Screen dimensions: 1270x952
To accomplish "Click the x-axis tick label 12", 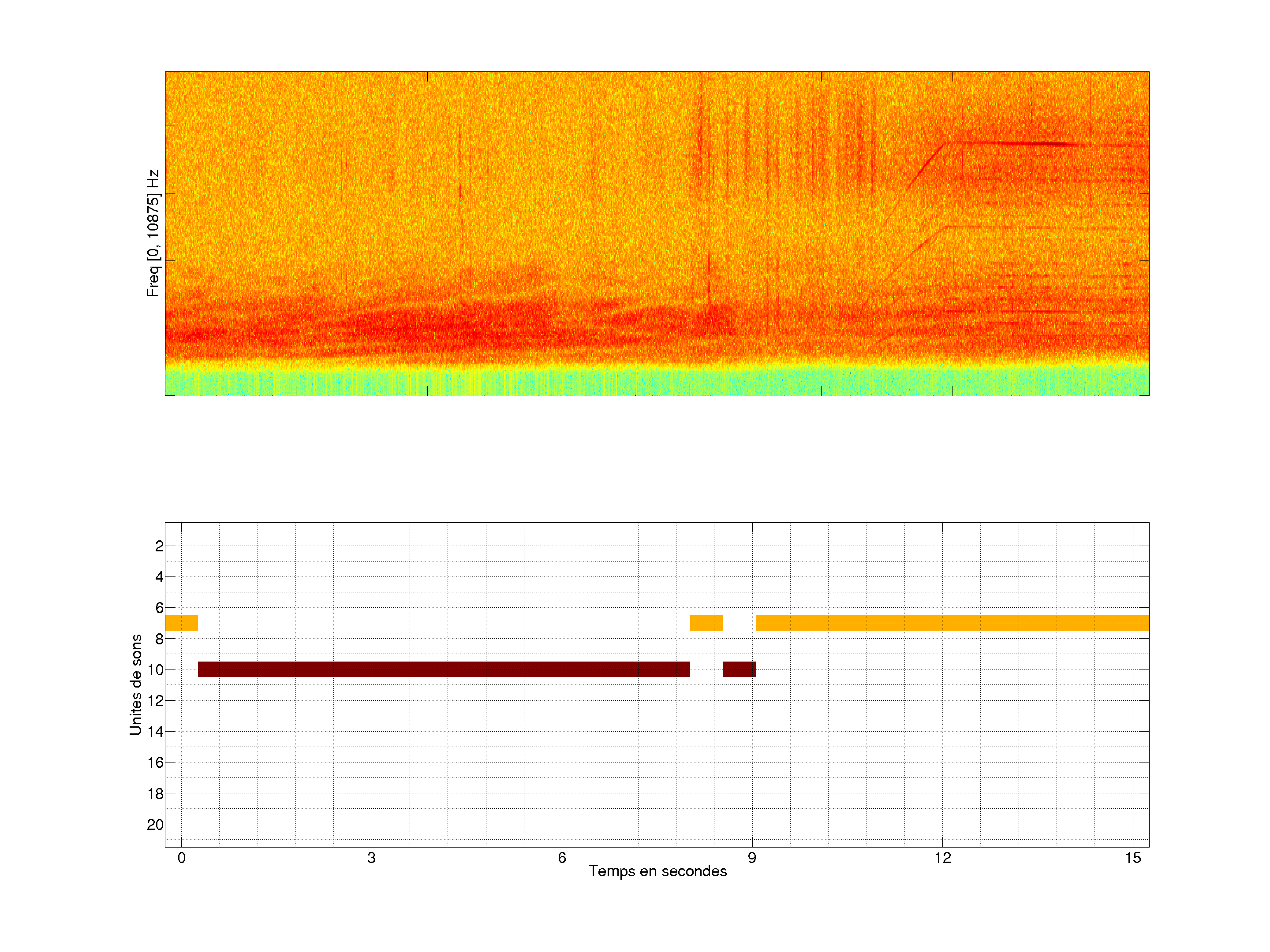I will pyautogui.click(x=942, y=858).
